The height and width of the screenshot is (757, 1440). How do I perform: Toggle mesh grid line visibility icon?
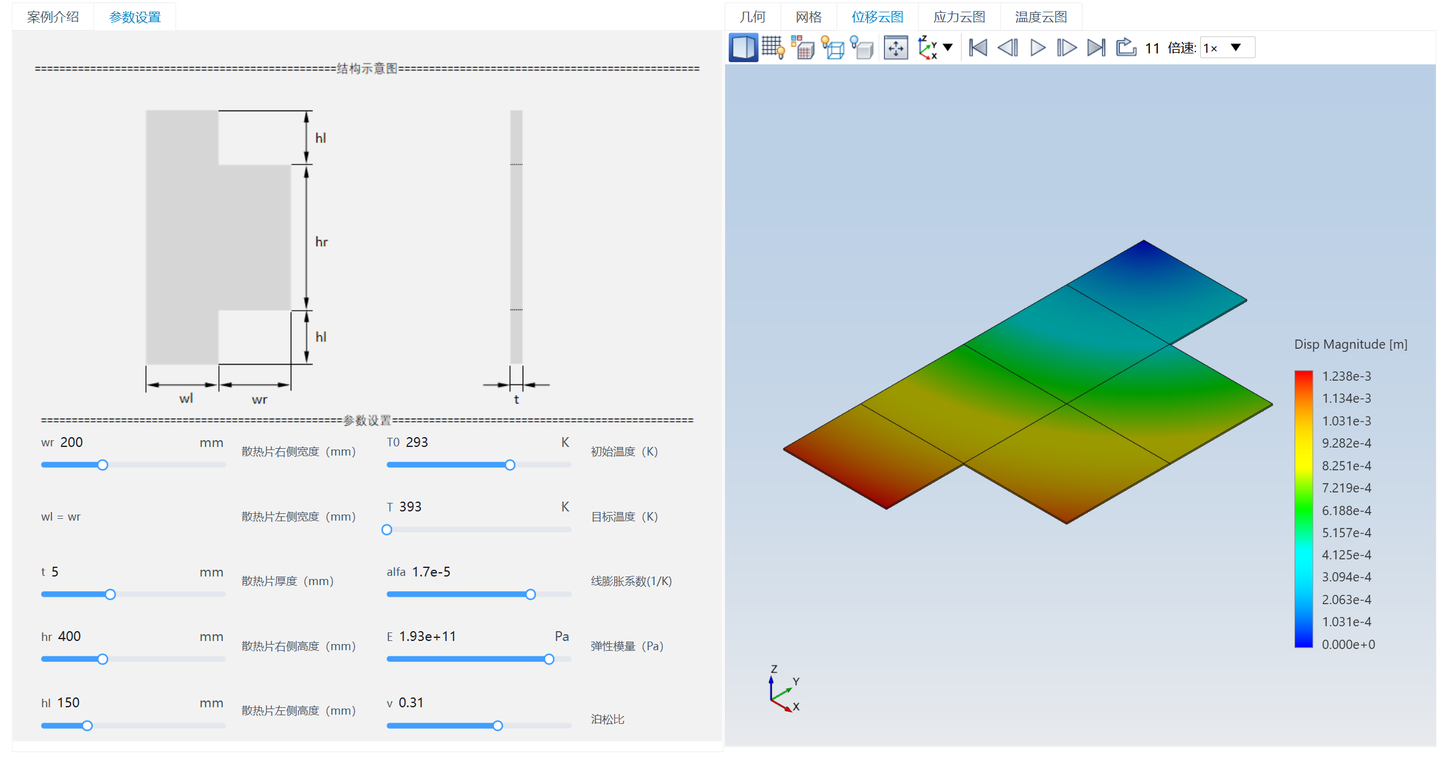[x=773, y=47]
